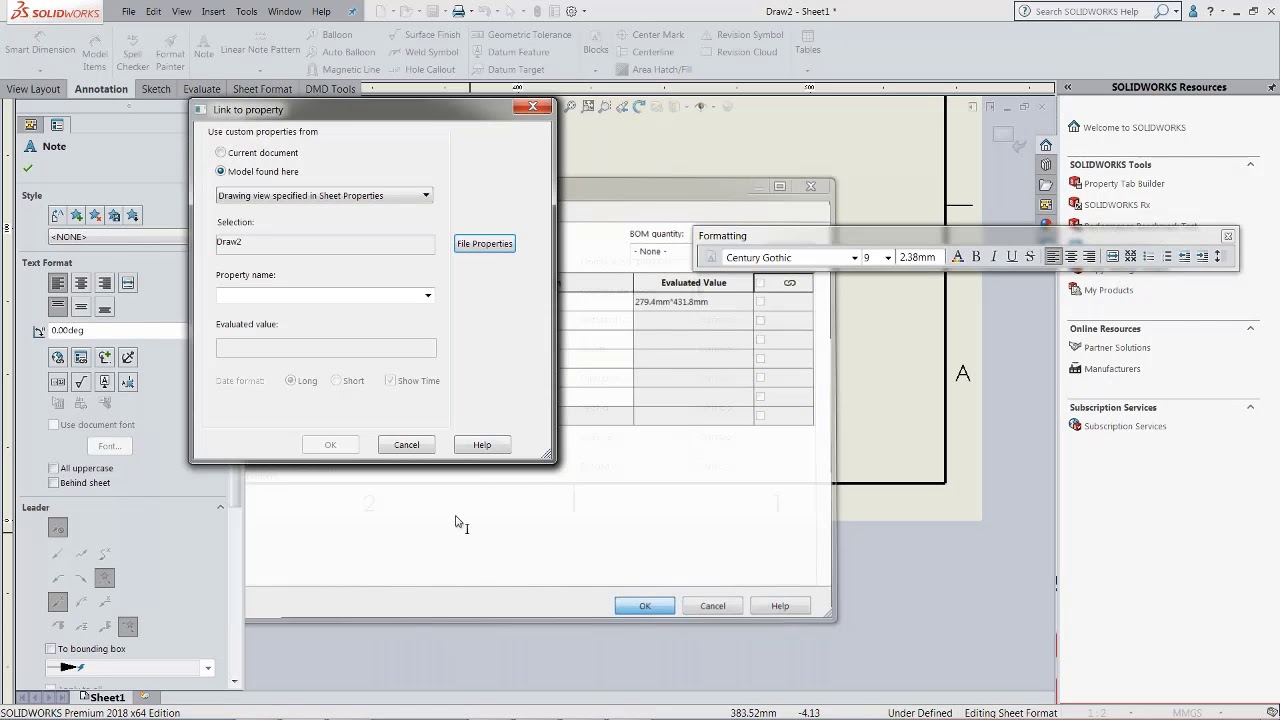The image size is (1280, 720).
Task: Insert numbered list from Formatting toolbar
Action: tap(1167, 257)
